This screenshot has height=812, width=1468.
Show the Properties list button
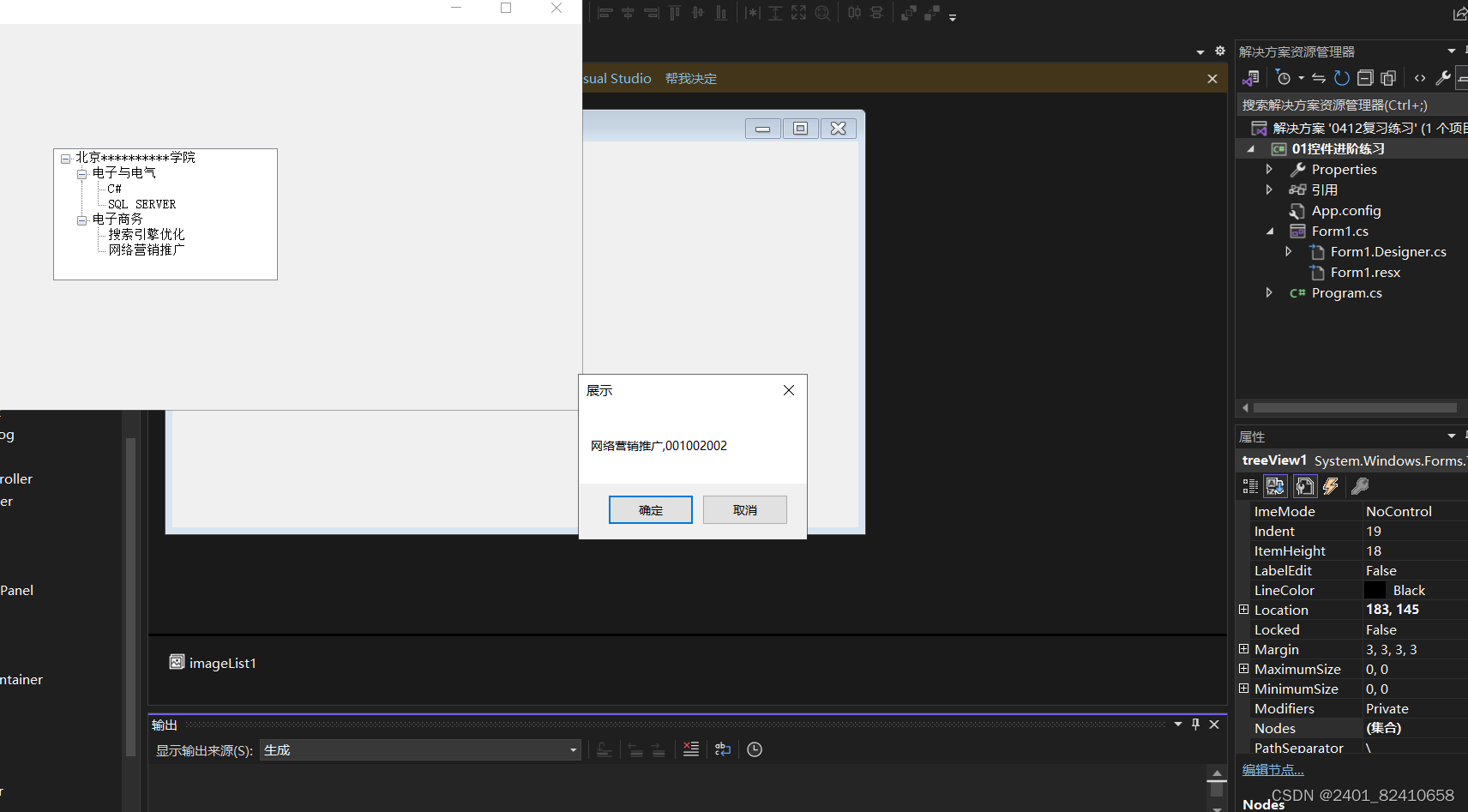[x=1305, y=486]
